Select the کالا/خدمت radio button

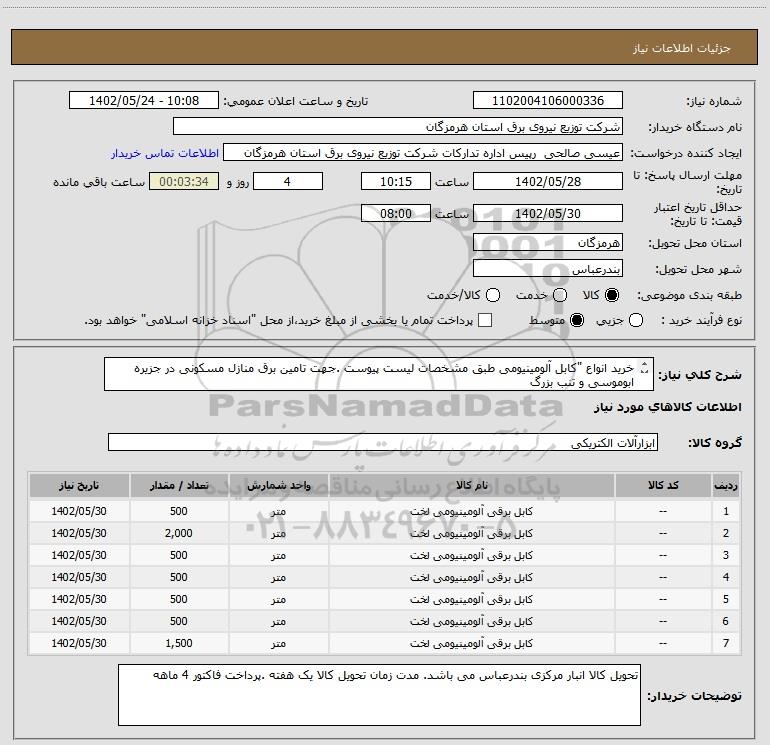click(x=493, y=295)
